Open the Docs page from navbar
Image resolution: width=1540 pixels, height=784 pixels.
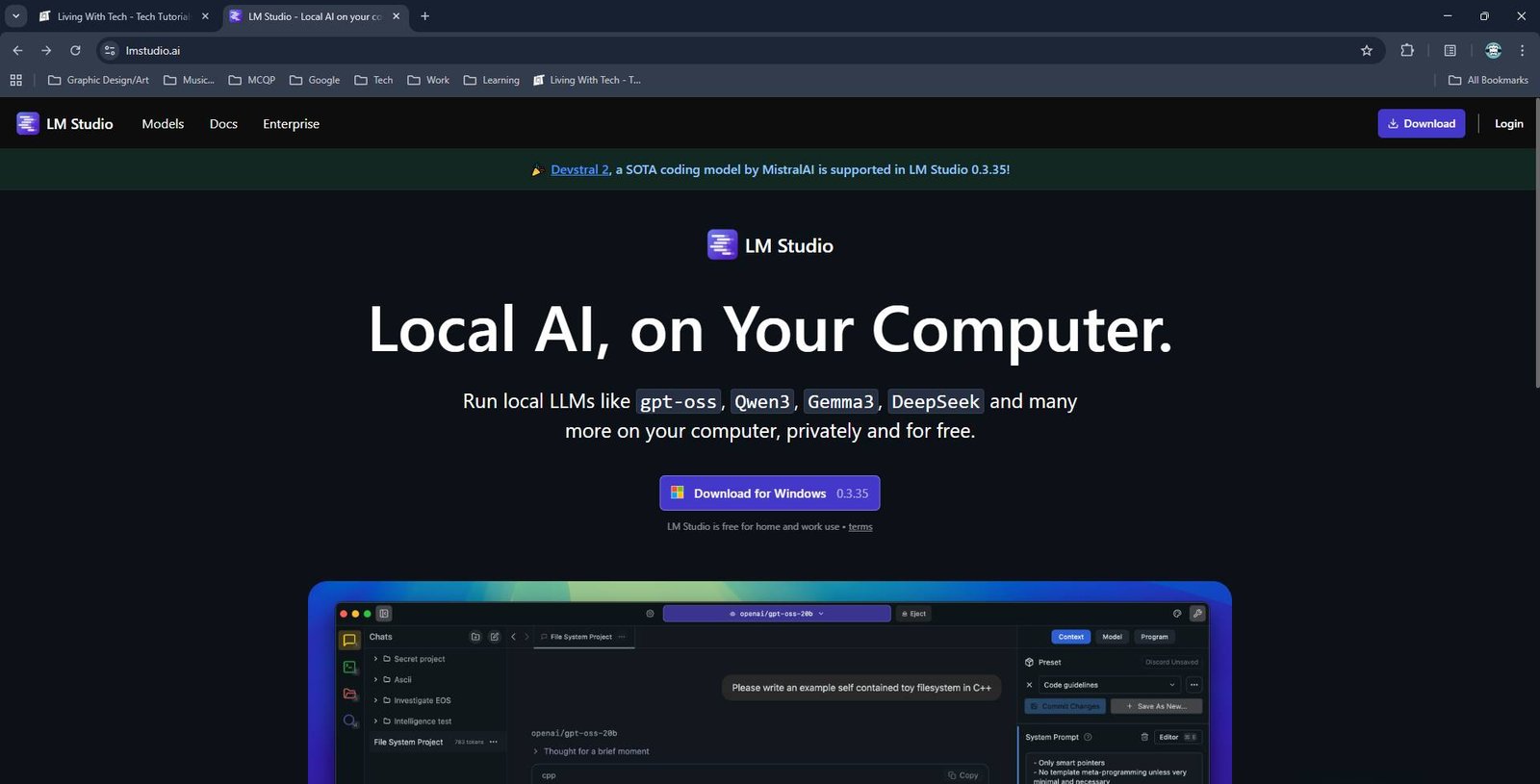(223, 123)
